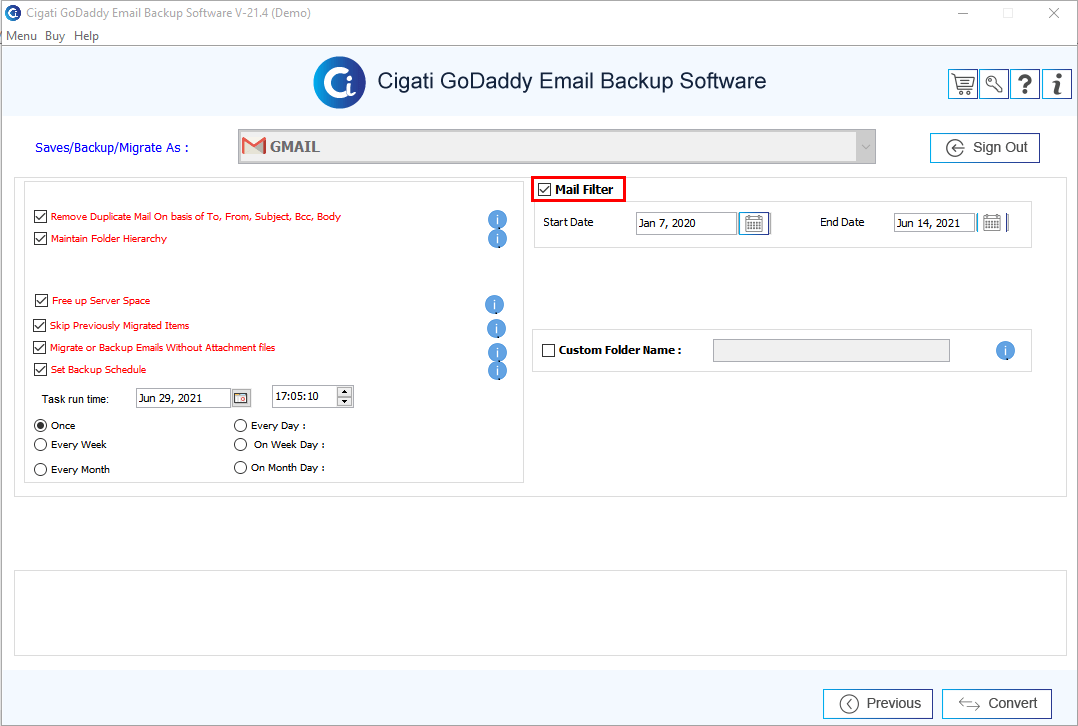This screenshot has width=1078, height=726.
Task: Disable Set Backup Schedule checkbox
Action: tap(41, 369)
